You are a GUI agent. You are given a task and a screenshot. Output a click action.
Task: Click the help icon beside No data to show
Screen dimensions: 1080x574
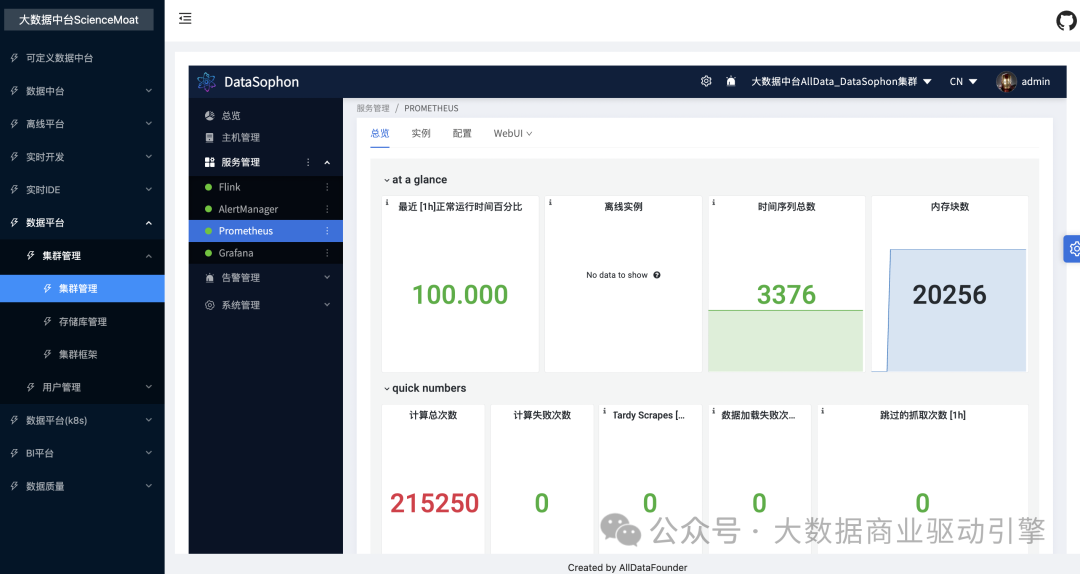tap(657, 275)
